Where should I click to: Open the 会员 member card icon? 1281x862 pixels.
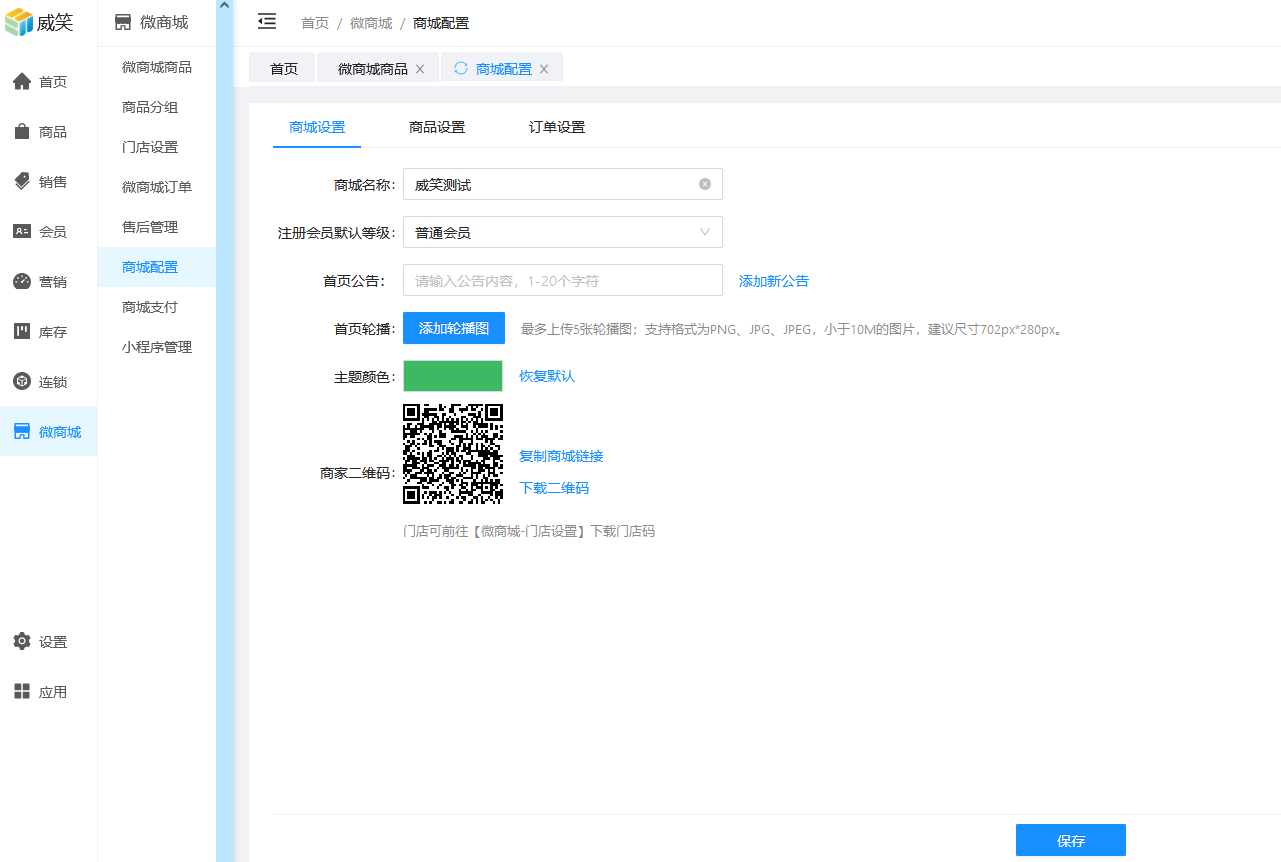click(22, 232)
